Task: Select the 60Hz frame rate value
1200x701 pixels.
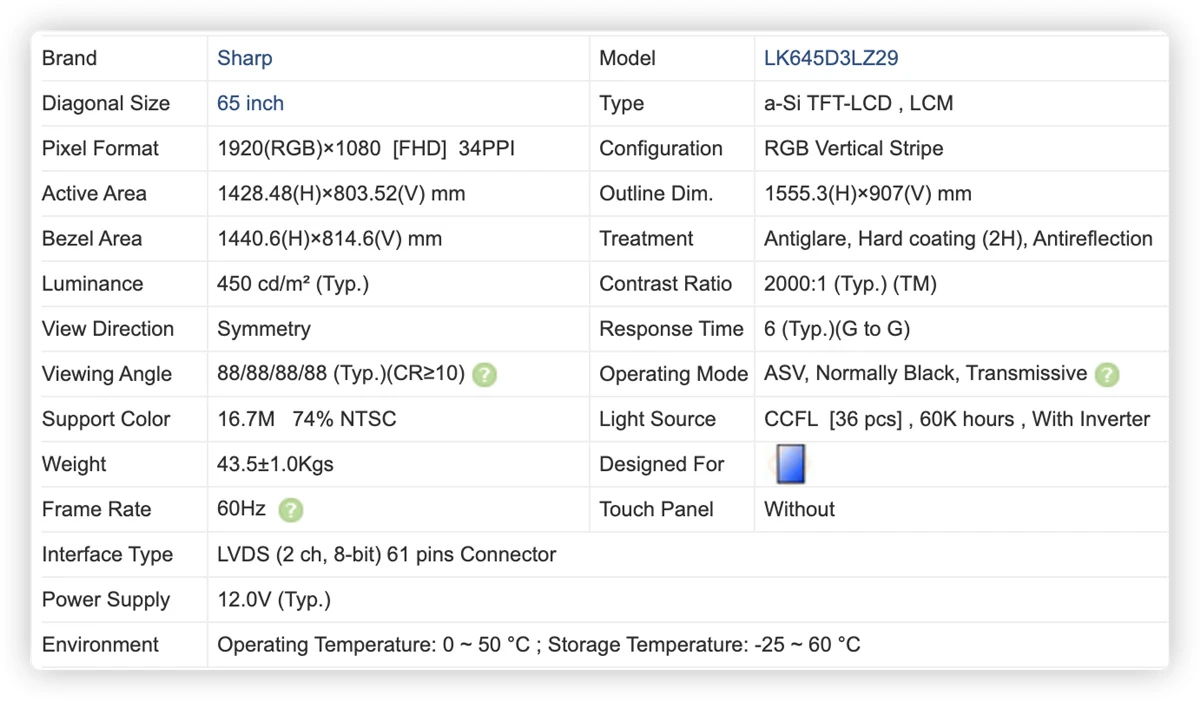Action: click(241, 509)
